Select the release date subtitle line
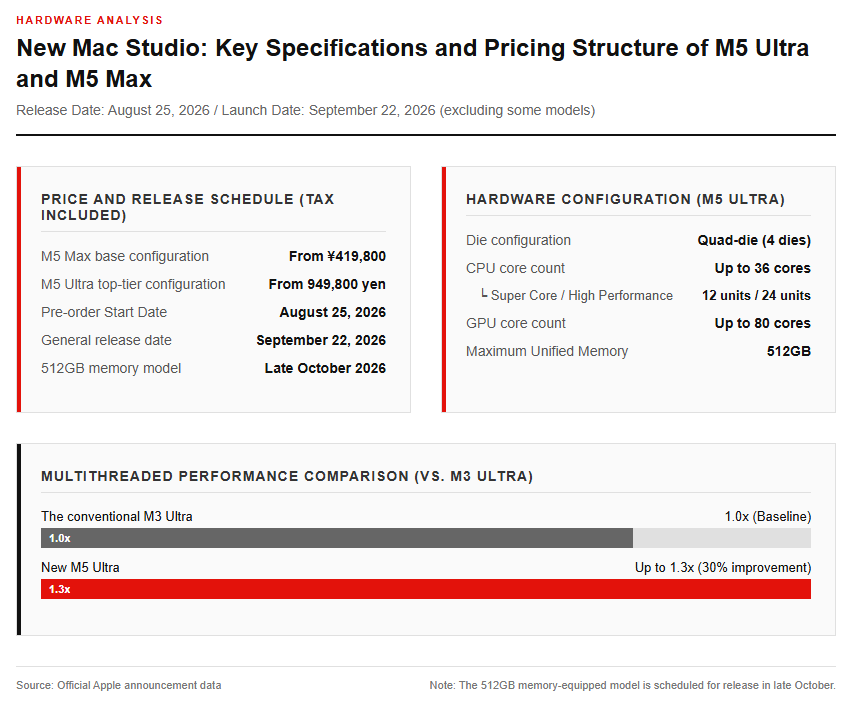This screenshot has width=852, height=707. click(x=305, y=110)
